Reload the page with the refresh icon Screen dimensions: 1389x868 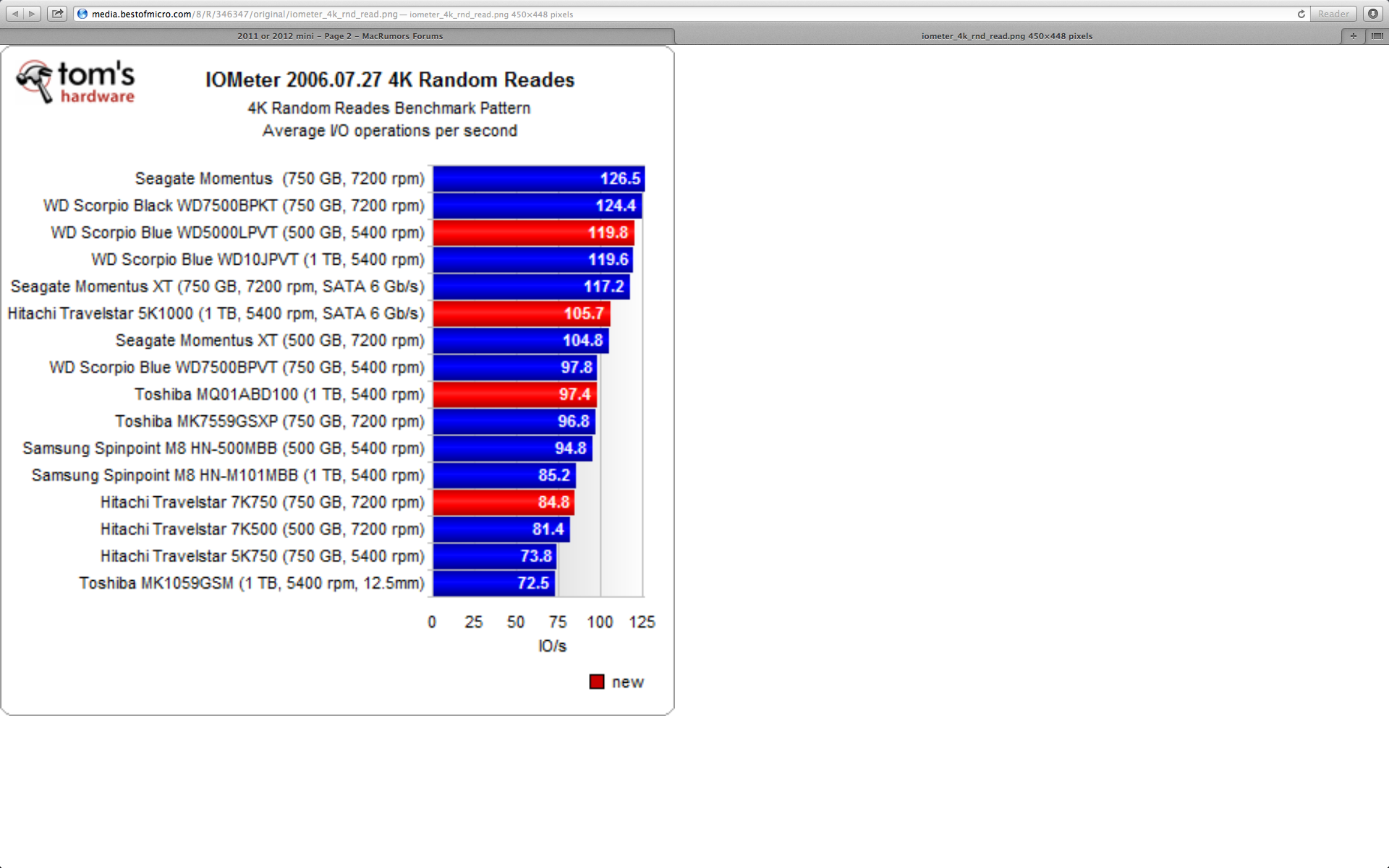1301,14
